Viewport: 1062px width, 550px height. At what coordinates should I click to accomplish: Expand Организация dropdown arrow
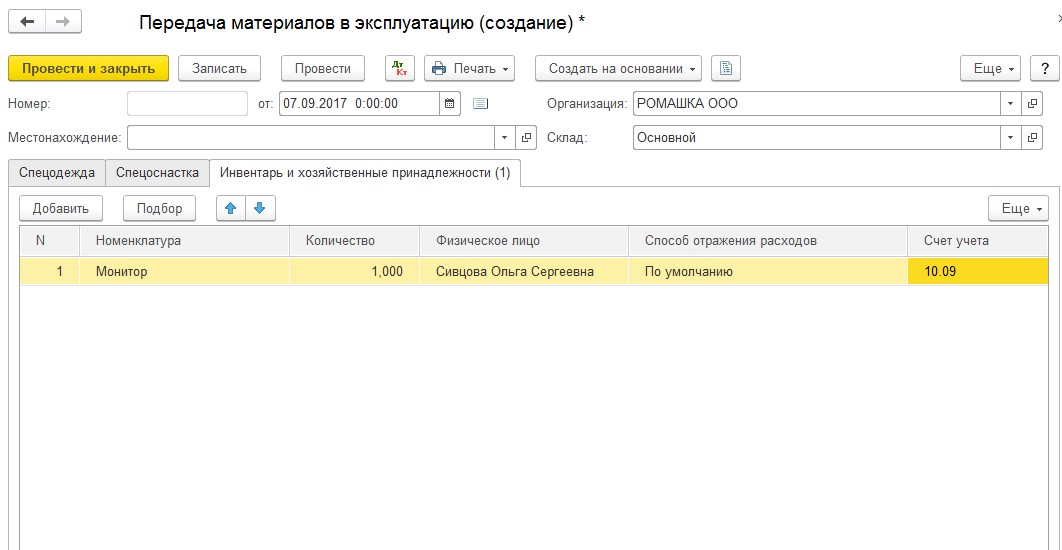tap(1011, 104)
